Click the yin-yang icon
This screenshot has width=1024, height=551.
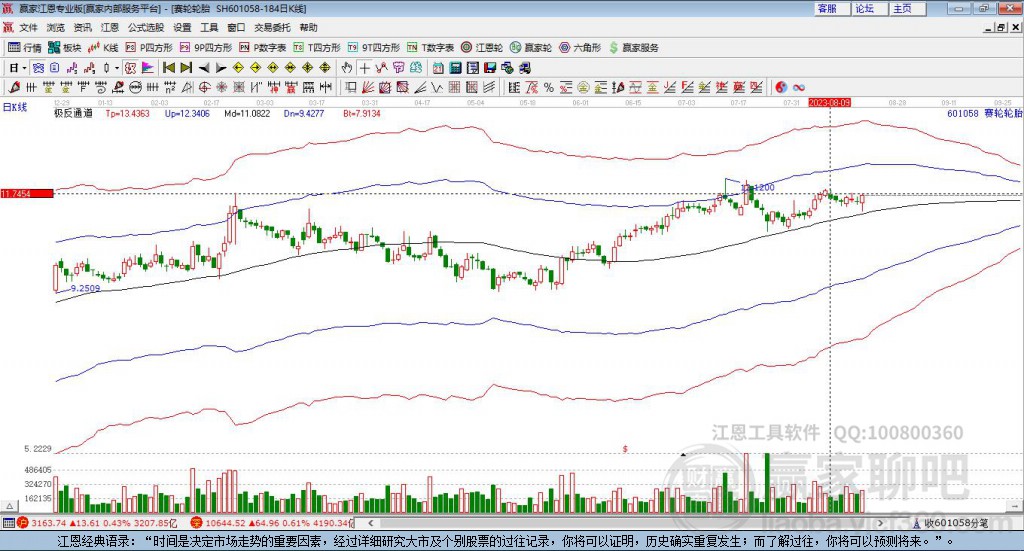(780, 87)
